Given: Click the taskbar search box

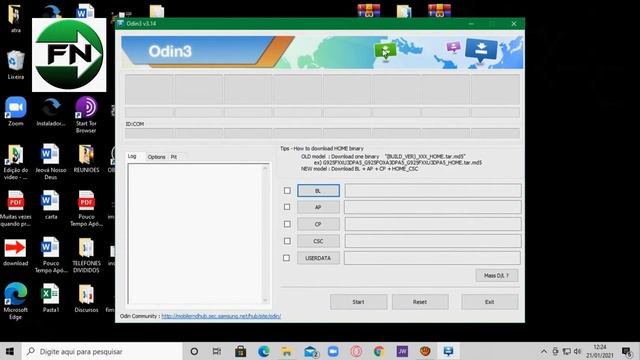Looking at the screenshot, I should tap(101, 351).
